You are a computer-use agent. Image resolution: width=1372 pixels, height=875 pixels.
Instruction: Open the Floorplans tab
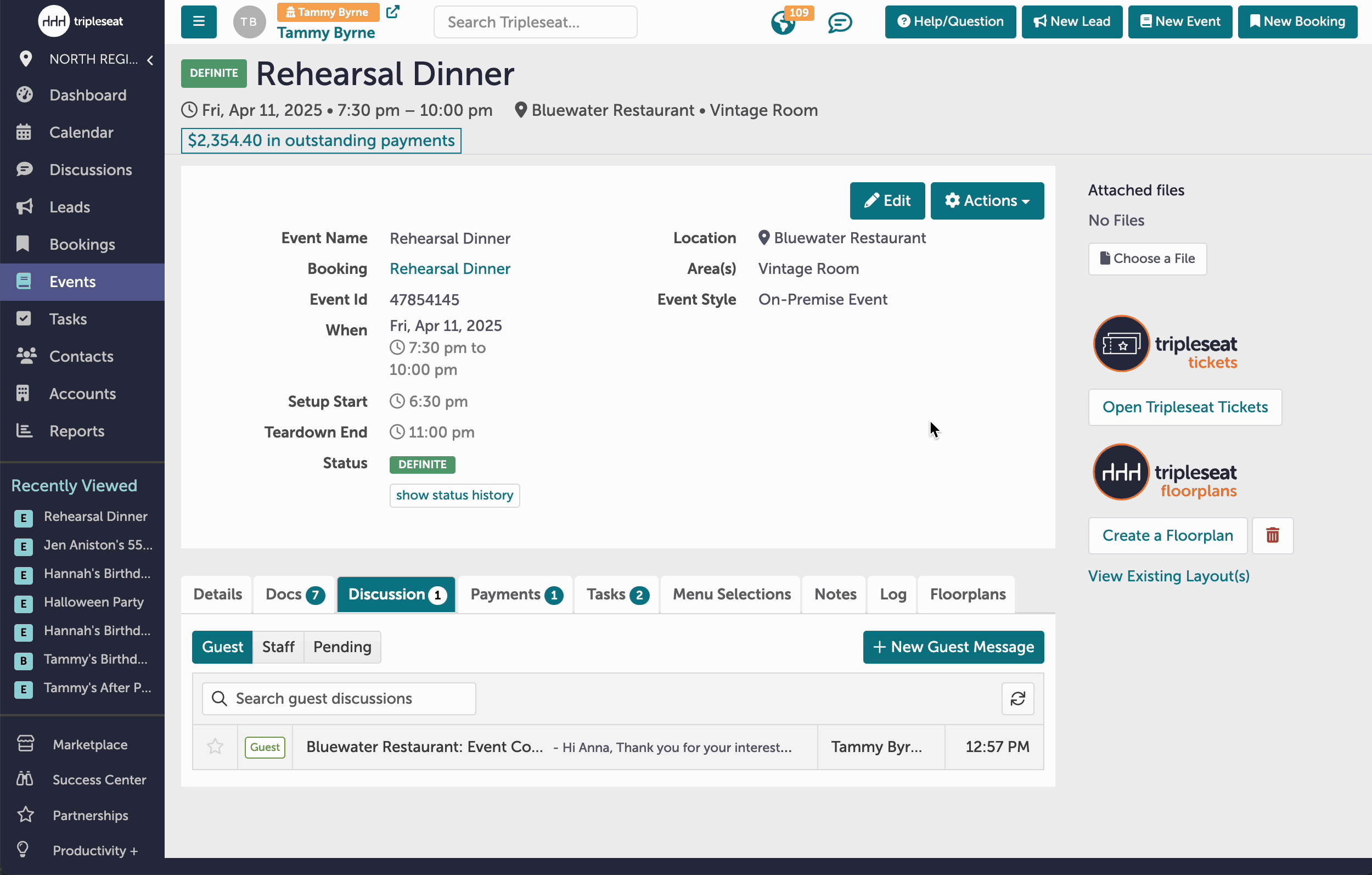967,594
